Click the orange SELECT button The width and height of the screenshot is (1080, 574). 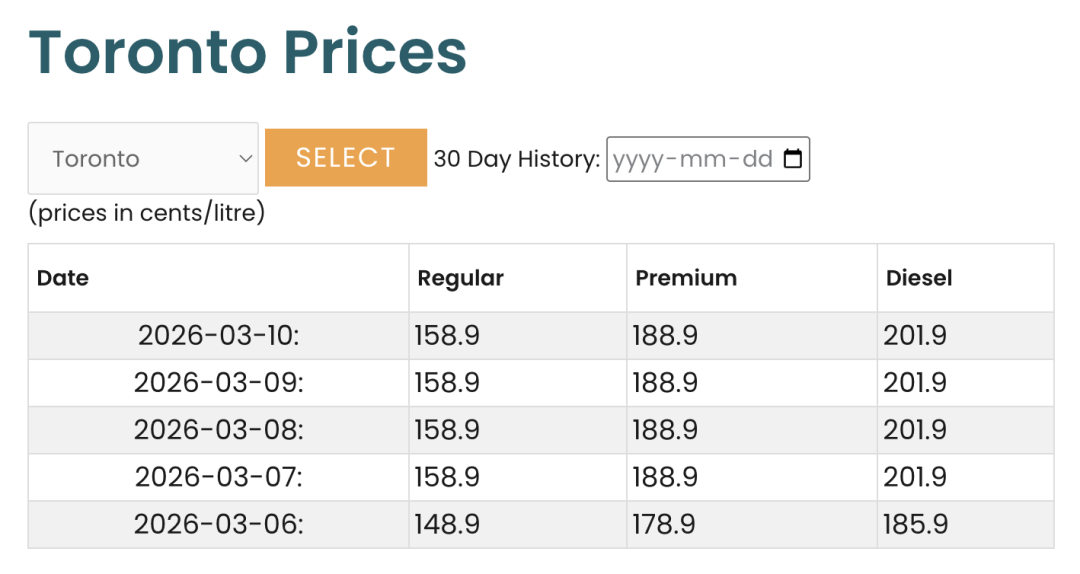coord(345,158)
